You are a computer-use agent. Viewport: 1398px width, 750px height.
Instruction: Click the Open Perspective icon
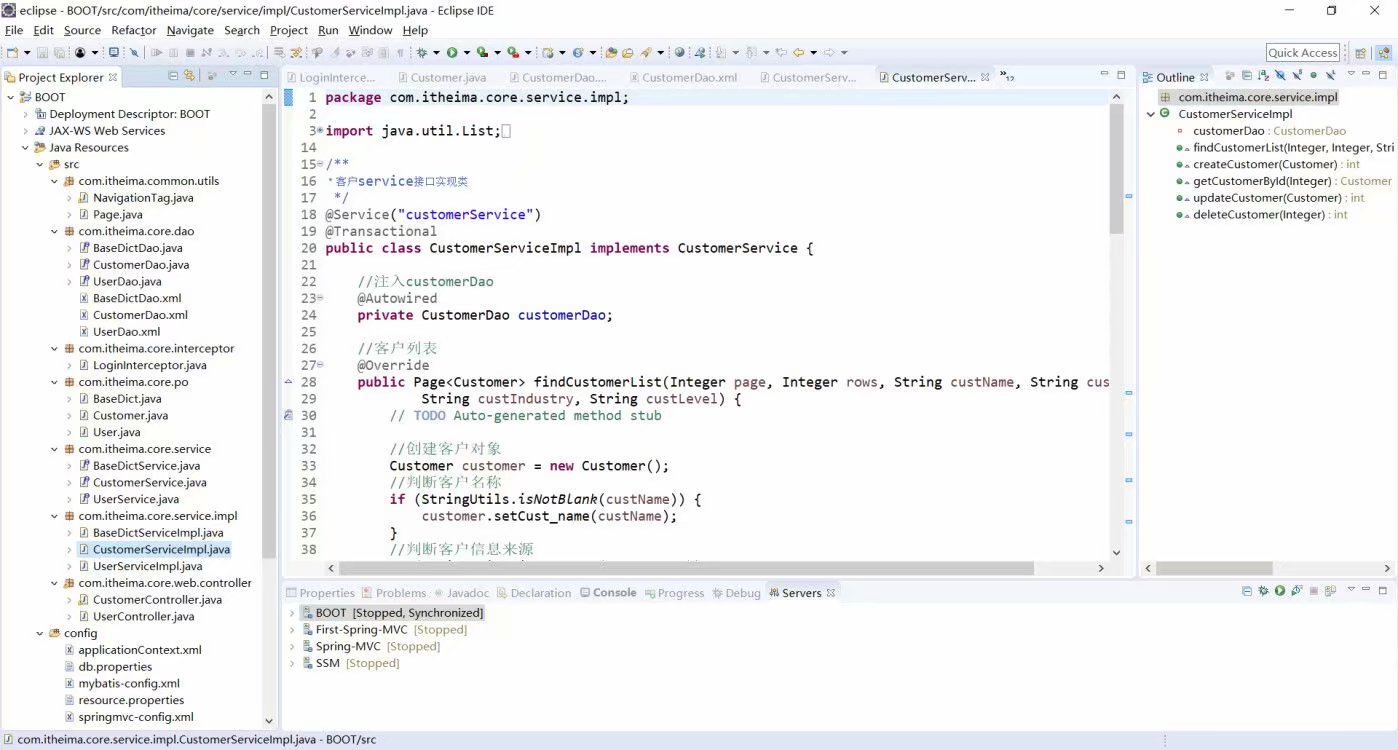[x=1360, y=53]
